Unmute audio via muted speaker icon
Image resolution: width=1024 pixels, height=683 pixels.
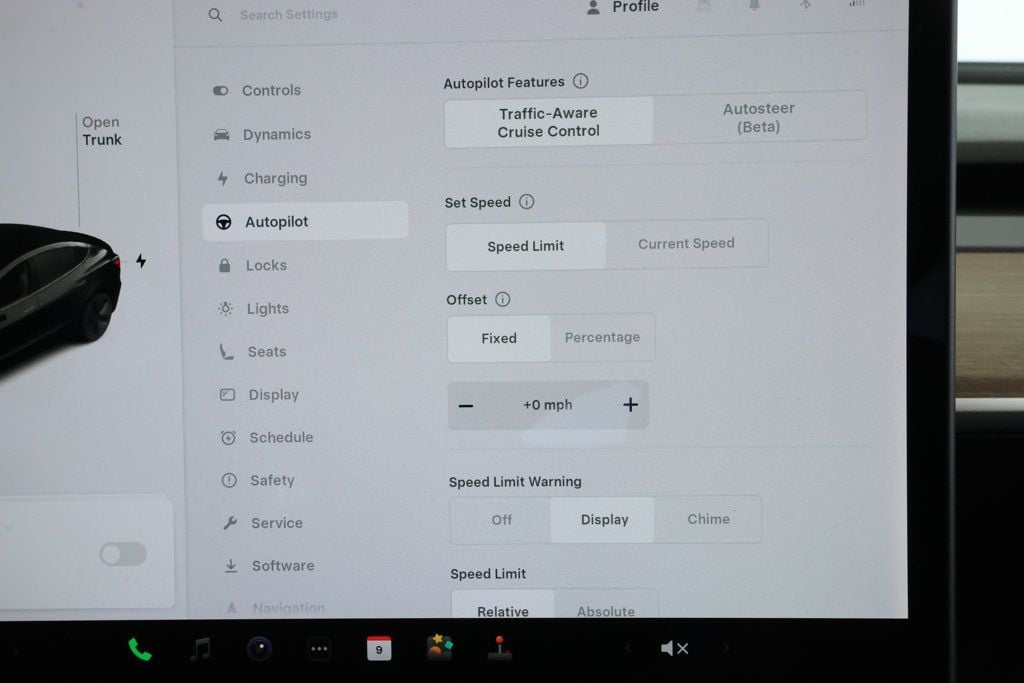coord(674,649)
